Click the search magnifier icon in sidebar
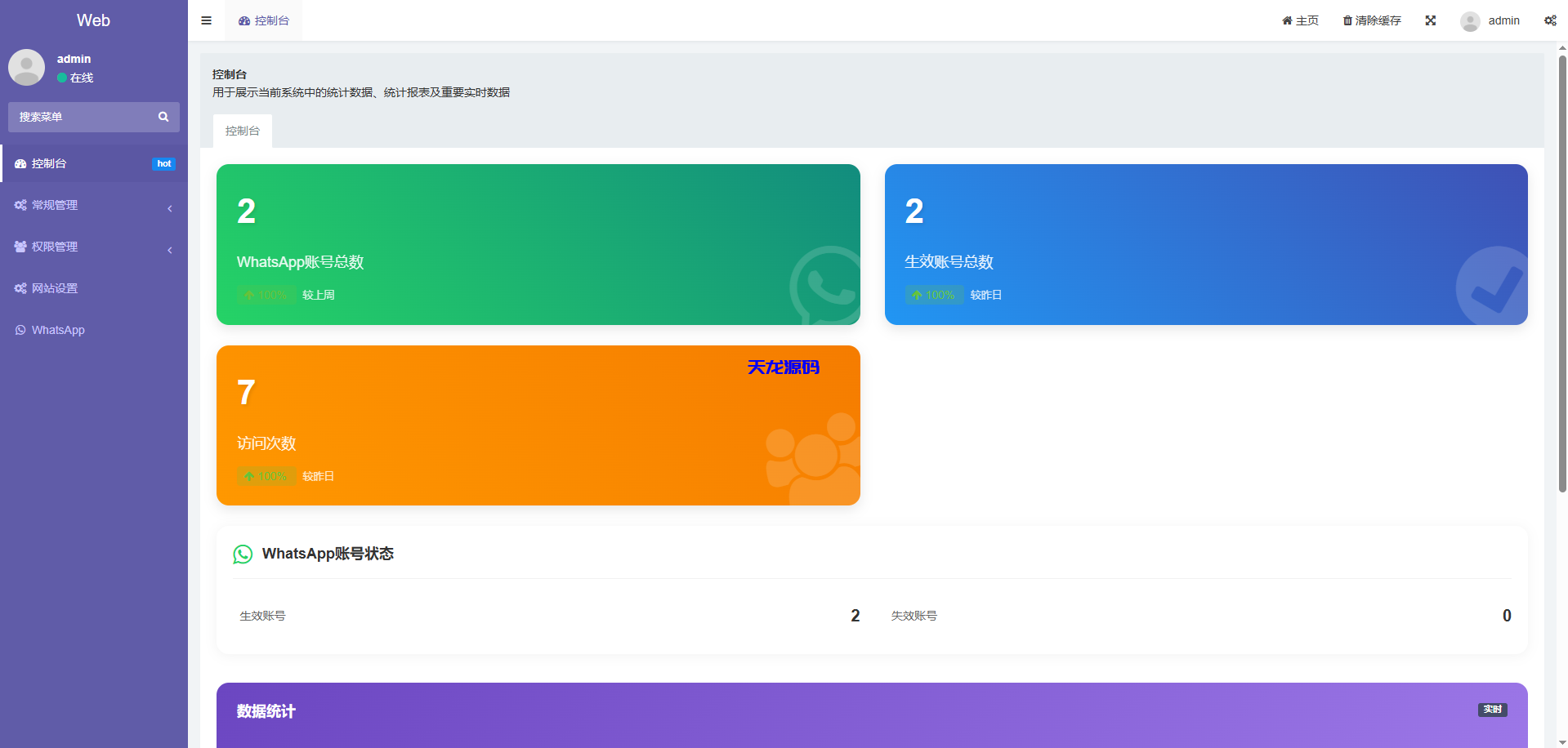The width and height of the screenshot is (1568, 748). tap(163, 117)
